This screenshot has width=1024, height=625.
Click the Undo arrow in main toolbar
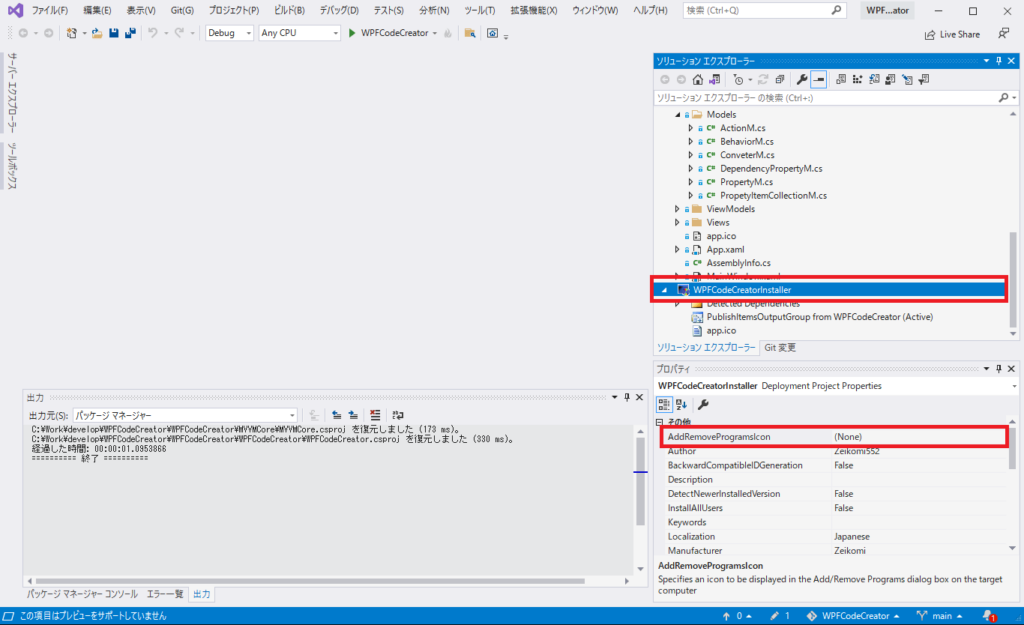[x=153, y=33]
